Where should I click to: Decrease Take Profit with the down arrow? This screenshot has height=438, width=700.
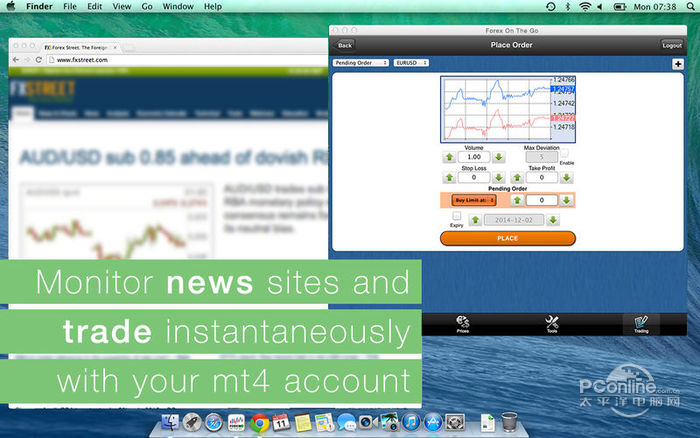(x=567, y=178)
